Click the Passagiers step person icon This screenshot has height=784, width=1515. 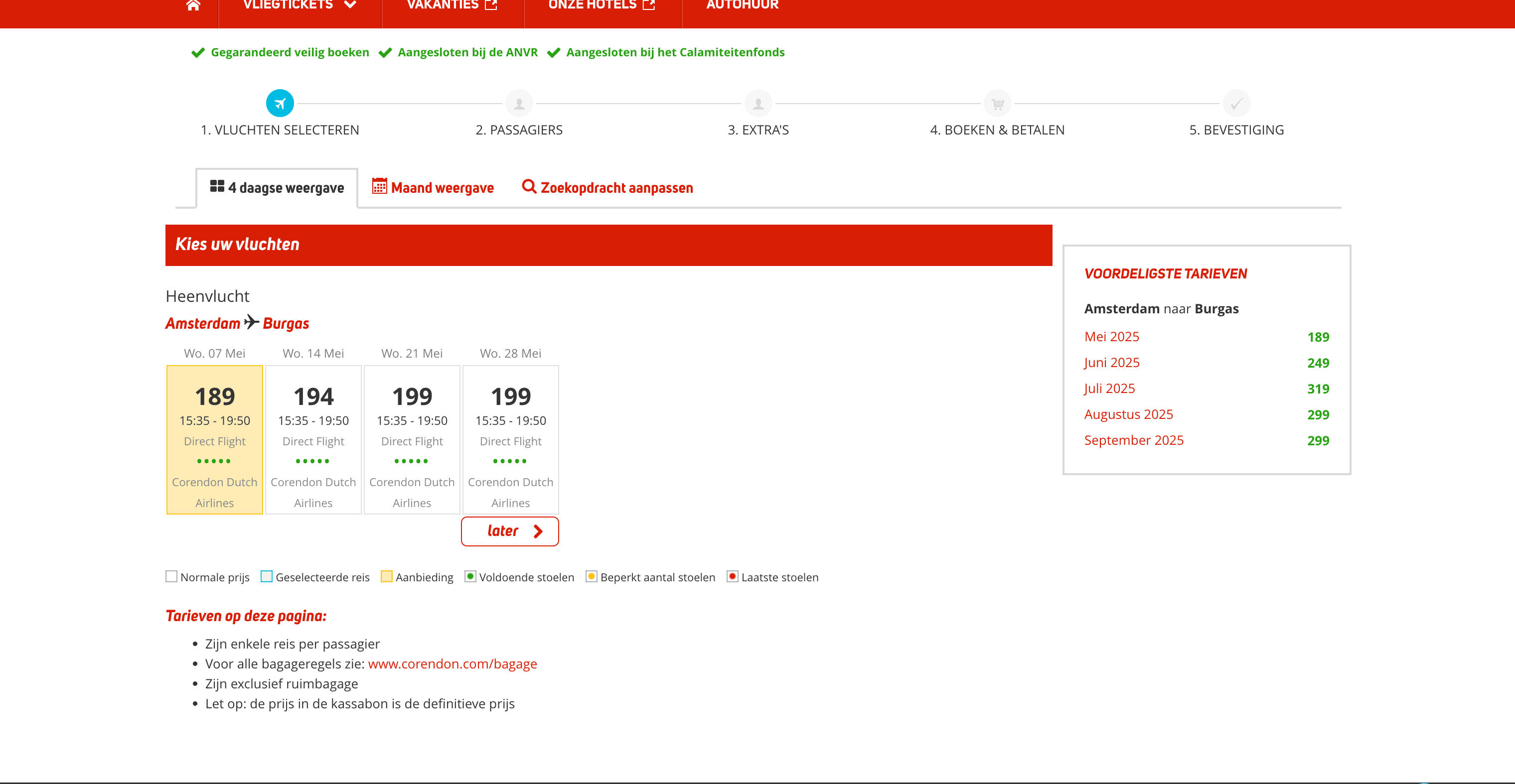point(519,104)
